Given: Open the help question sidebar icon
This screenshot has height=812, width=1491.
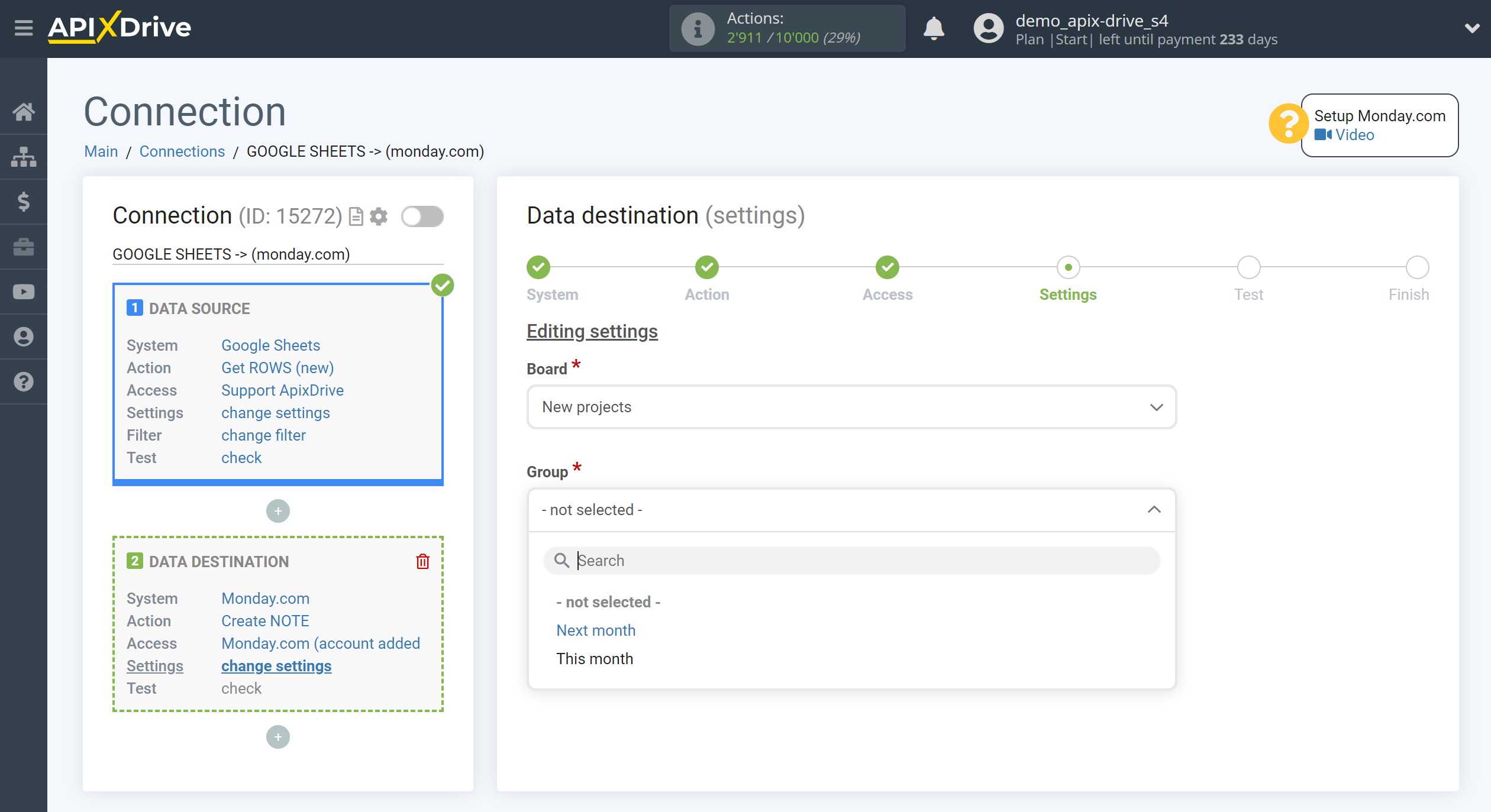Looking at the screenshot, I should [24, 381].
